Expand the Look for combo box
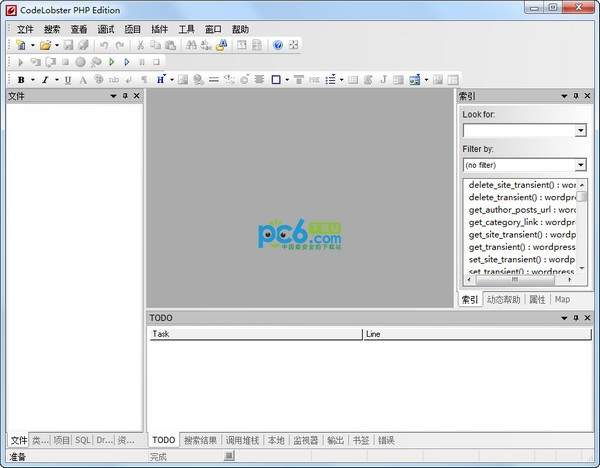This screenshot has height=468, width=600. (x=580, y=130)
